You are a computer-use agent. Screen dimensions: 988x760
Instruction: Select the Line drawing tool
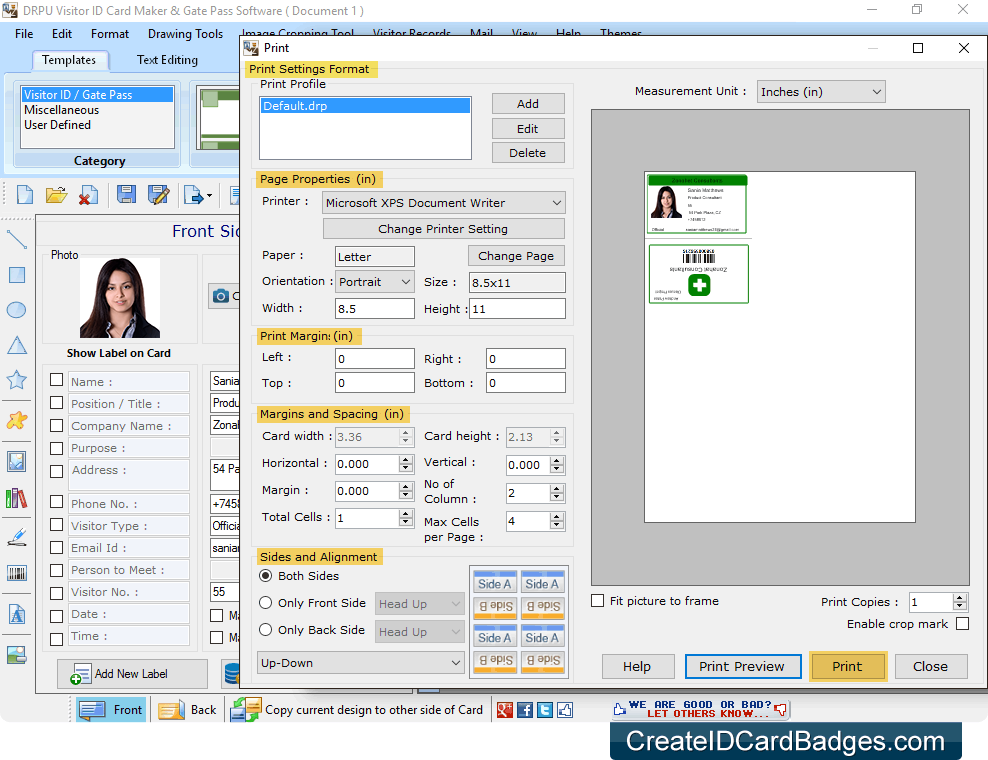click(16, 239)
